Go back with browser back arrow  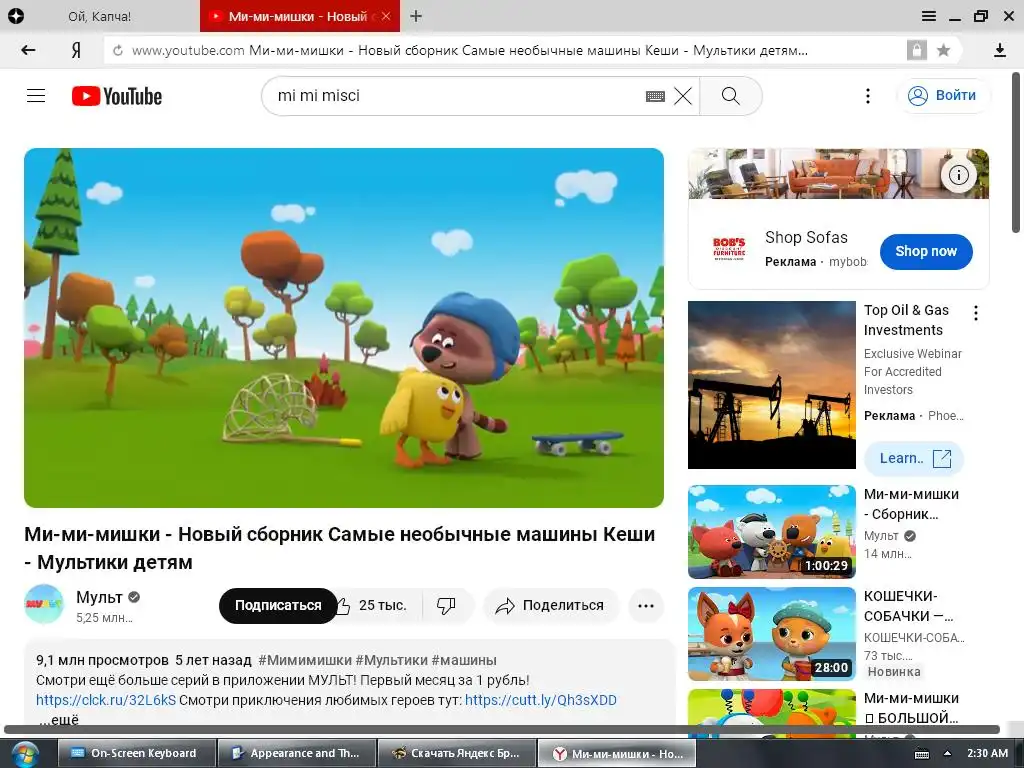pyautogui.click(x=28, y=50)
